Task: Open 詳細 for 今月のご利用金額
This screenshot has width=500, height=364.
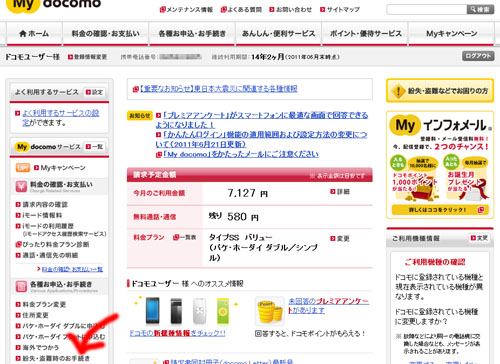Action: point(340,192)
